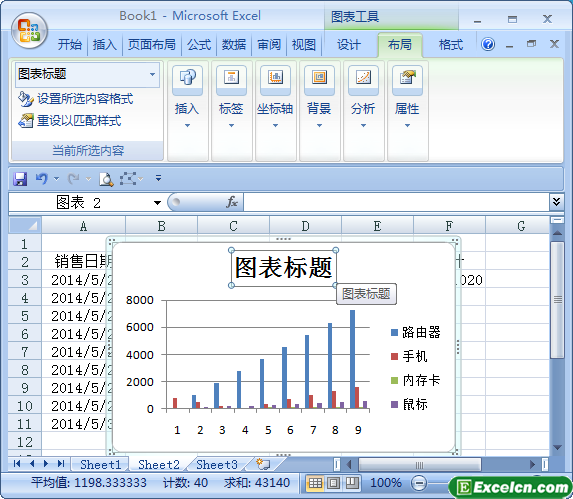The height and width of the screenshot is (499, 573).
Task: Switch to Sheet1 tab
Action: point(100,464)
